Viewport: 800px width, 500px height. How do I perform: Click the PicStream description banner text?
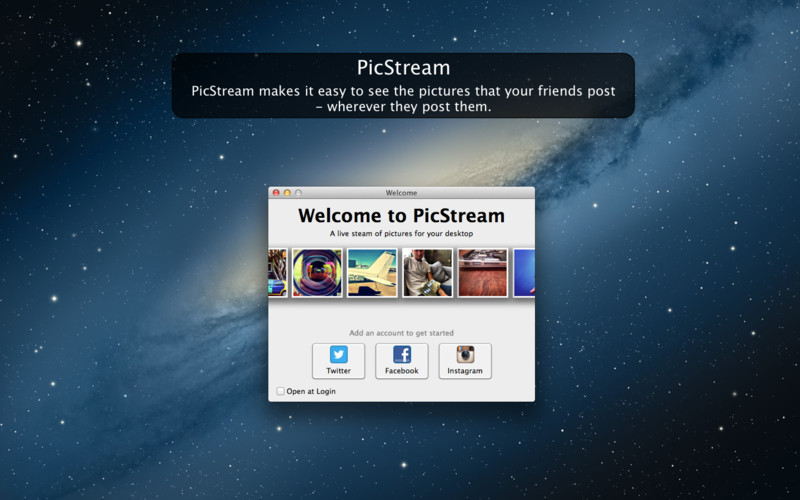(x=403, y=99)
